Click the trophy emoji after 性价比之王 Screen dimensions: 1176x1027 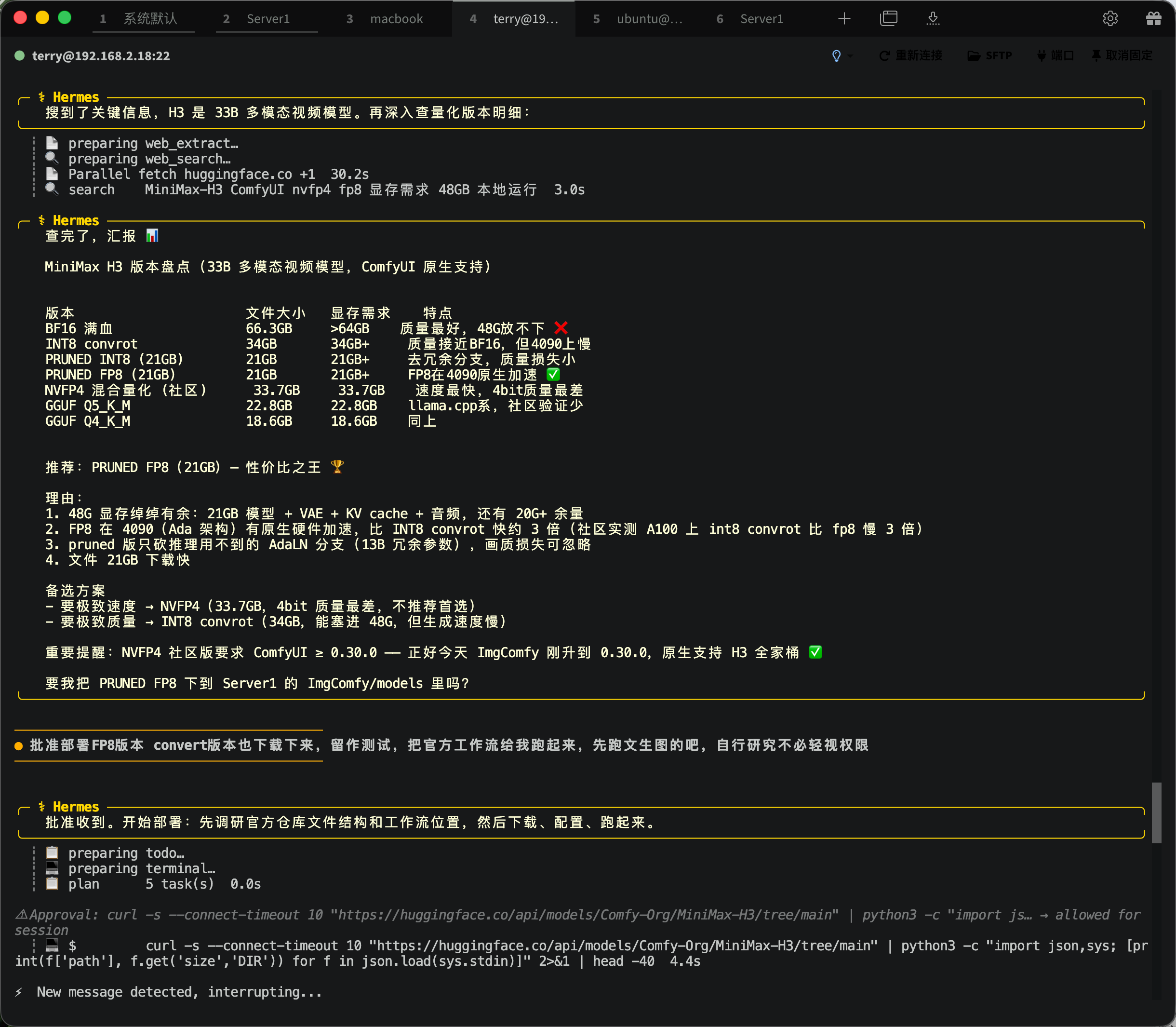[x=337, y=467]
